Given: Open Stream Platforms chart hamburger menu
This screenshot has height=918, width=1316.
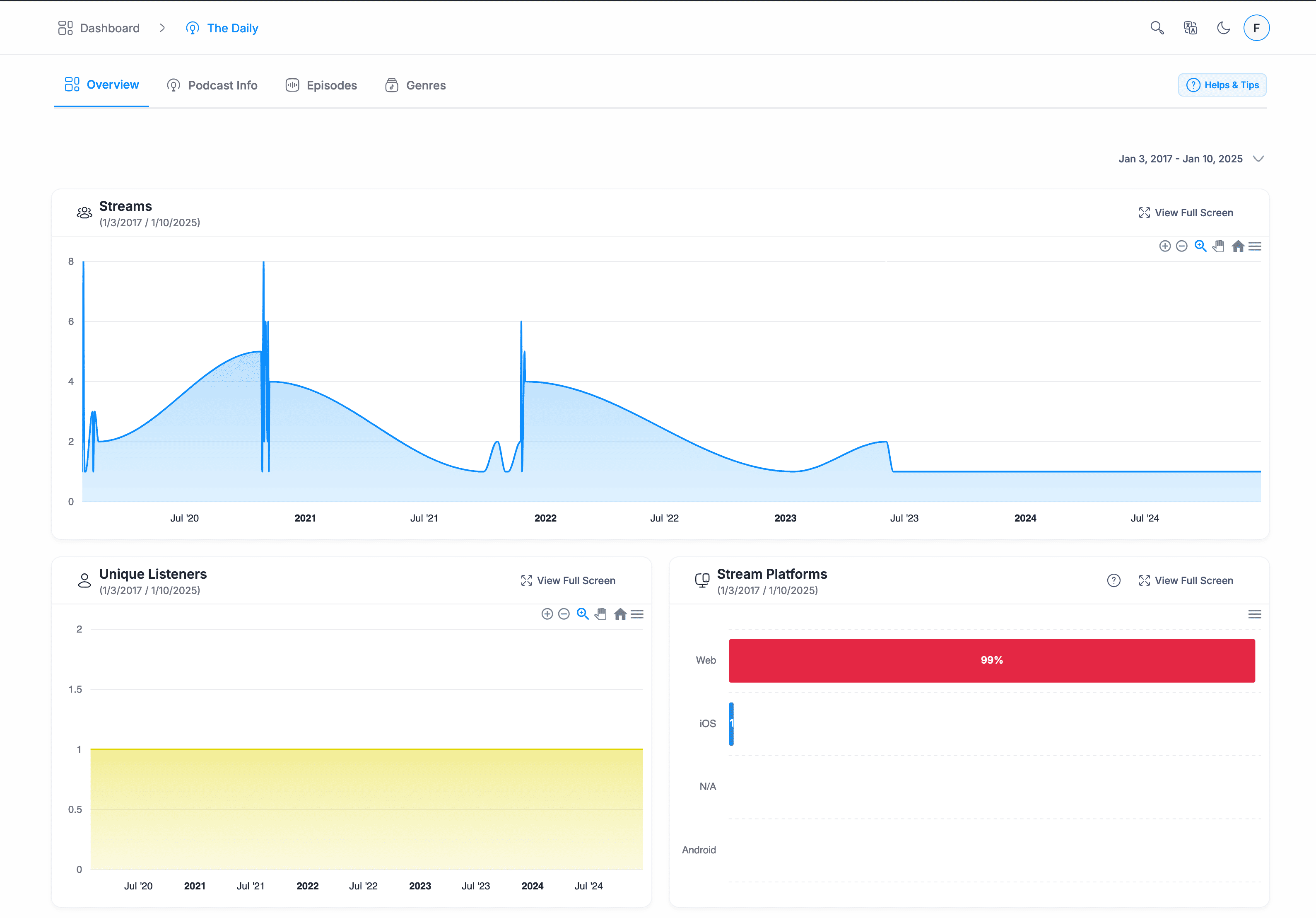Looking at the screenshot, I should pyautogui.click(x=1255, y=614).
